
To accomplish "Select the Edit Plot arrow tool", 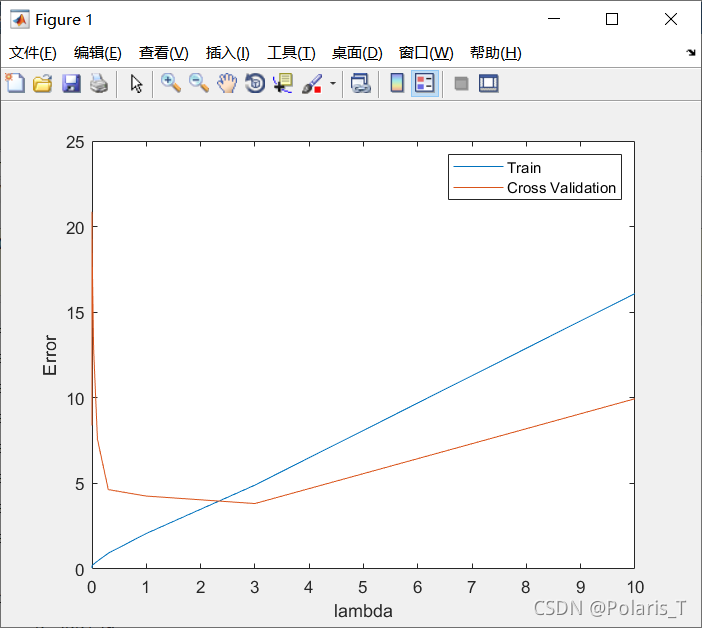I will tap(136, 84).
